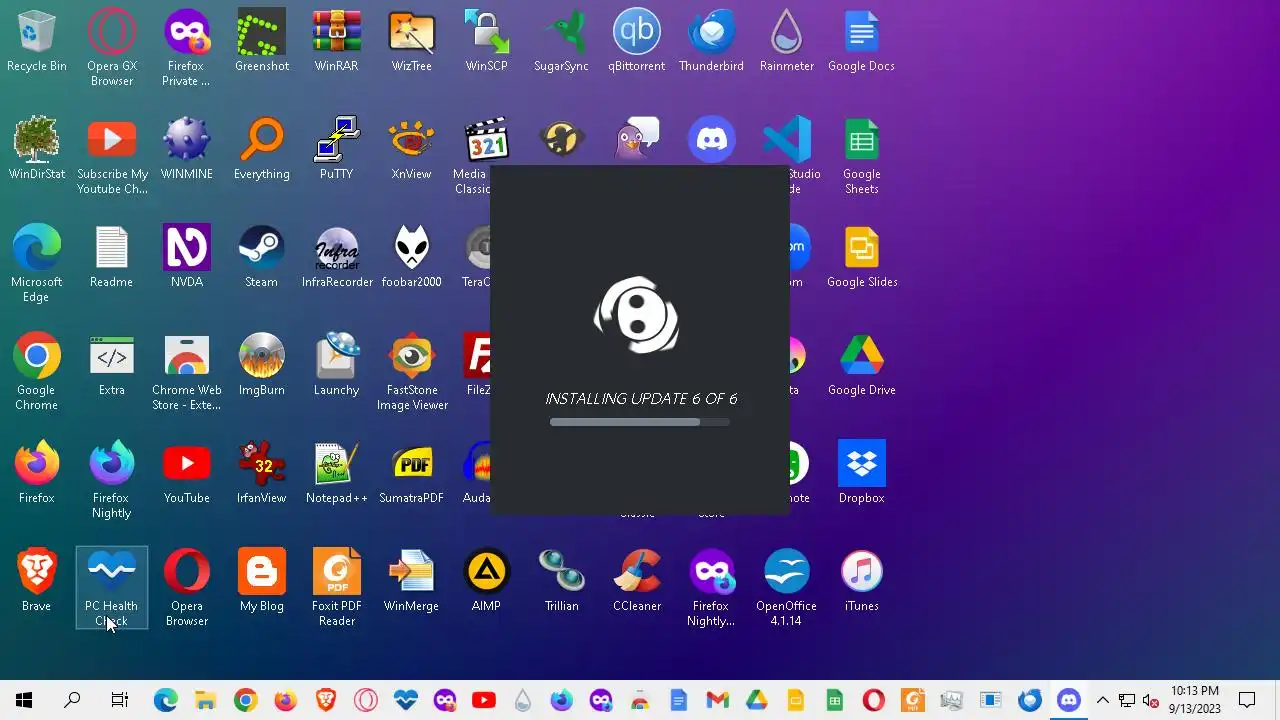The image size is (1280, 720).
Task: Select the Everything search desktop shortcut
Action: pos(261,150)
